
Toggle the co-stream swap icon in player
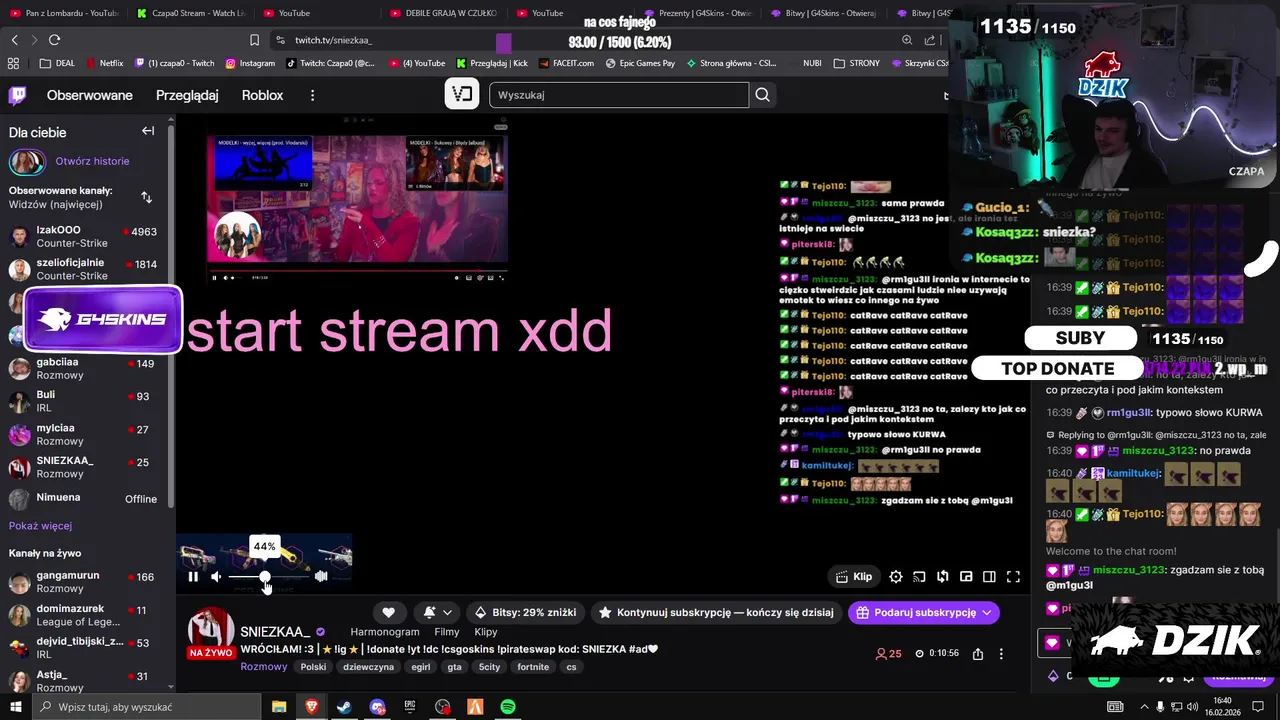pyautogui.click(x=942, y=576)
